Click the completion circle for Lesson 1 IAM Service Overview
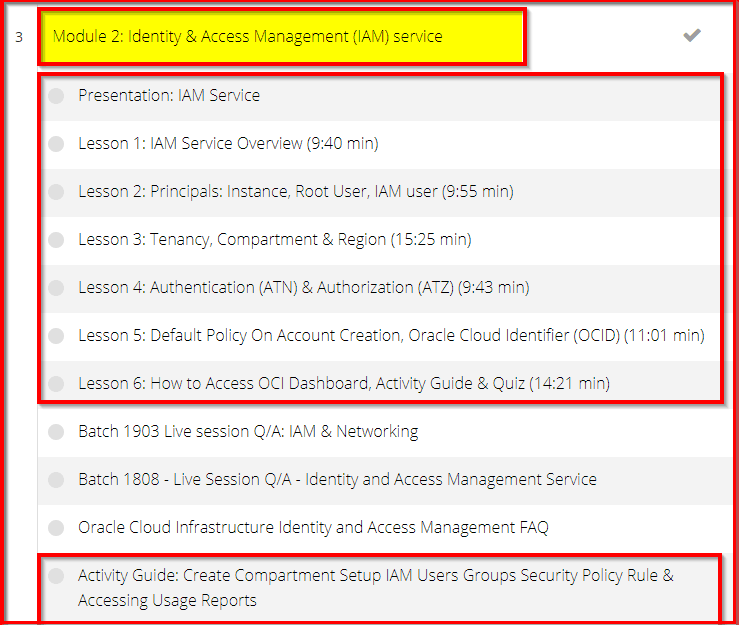The image size is (739, 625). click(x=56, y=144)
